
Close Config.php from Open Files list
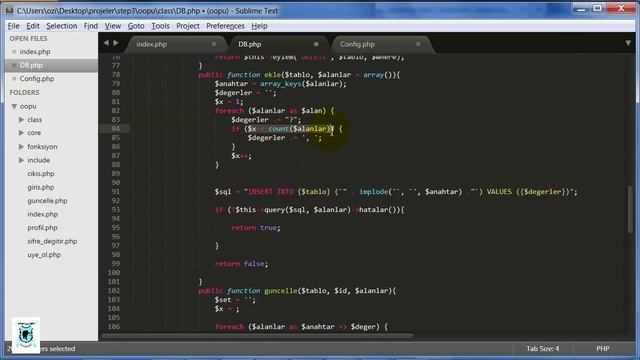pyautogui.click(x=14, y=79)
